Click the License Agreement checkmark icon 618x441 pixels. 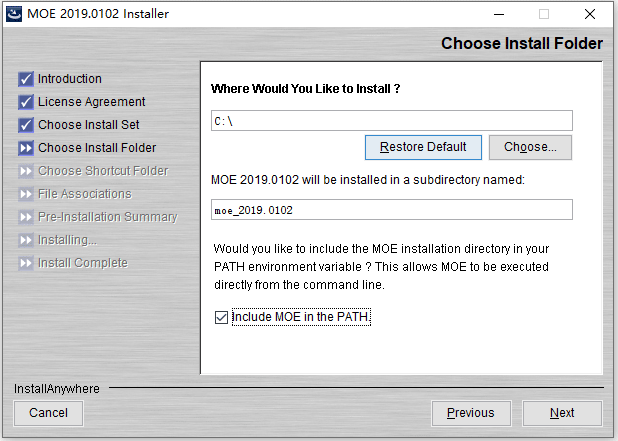click(26, 102)
